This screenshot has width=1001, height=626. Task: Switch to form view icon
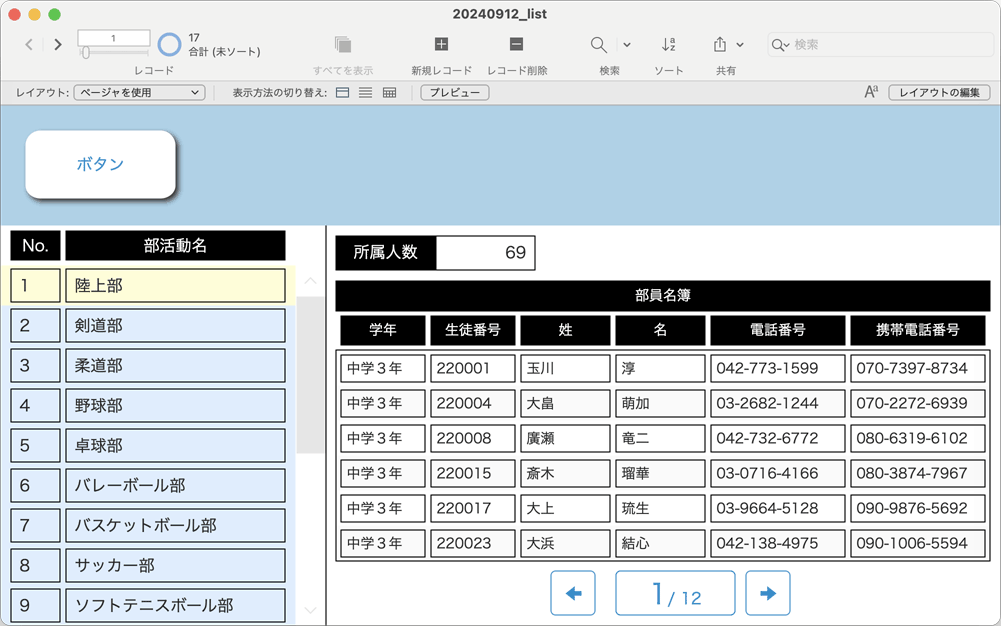coord(343,93)
